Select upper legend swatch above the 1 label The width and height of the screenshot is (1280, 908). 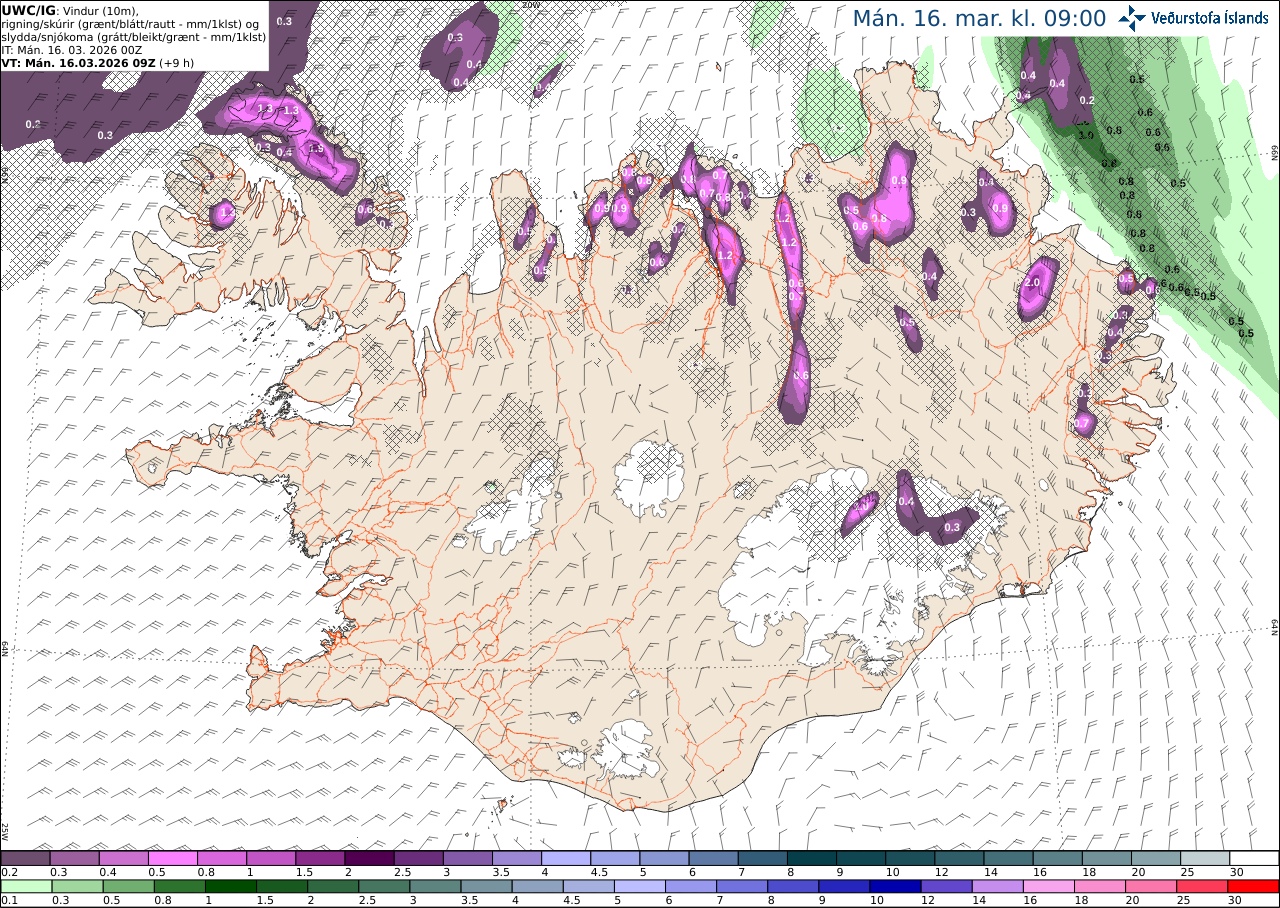point(270,858)
